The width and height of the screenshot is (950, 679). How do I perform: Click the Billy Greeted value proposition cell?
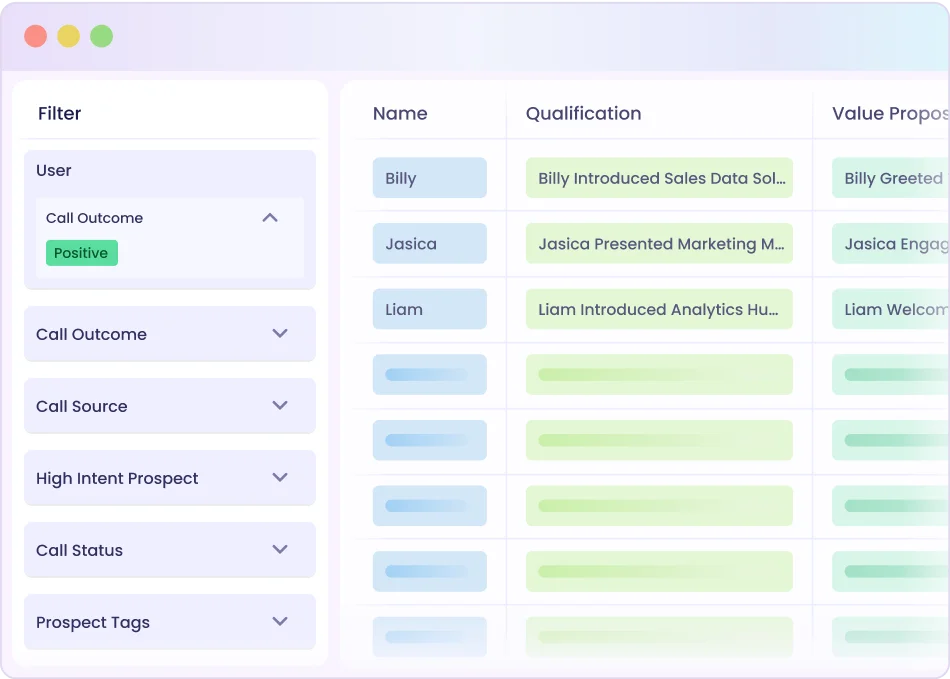pyautogui.click(x=890, y=178)
